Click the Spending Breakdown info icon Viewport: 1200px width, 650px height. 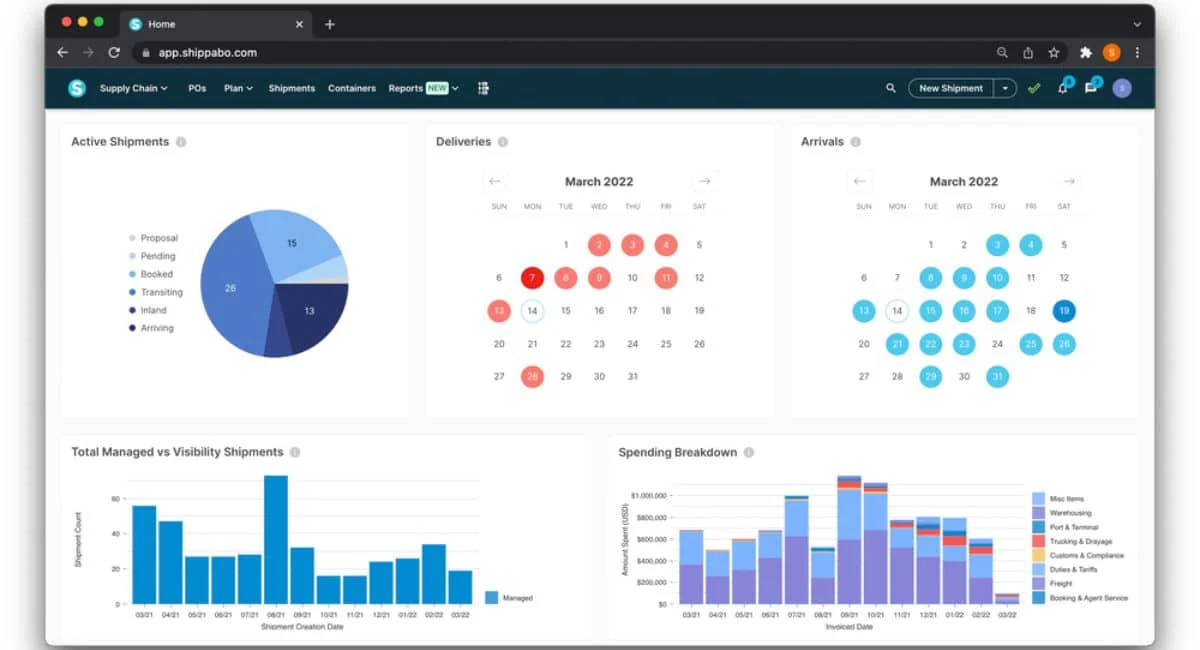click(749, 452)
